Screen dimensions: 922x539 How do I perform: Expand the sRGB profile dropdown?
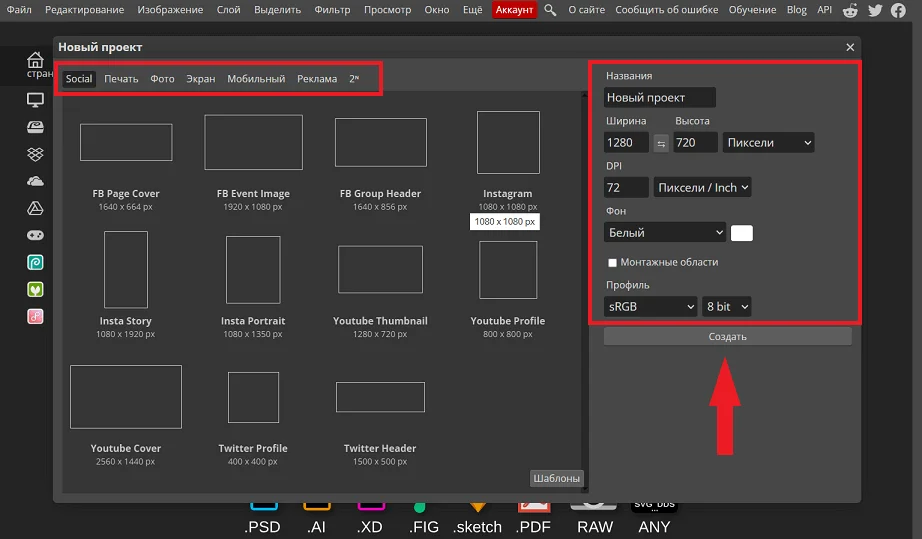coord(650,307)
